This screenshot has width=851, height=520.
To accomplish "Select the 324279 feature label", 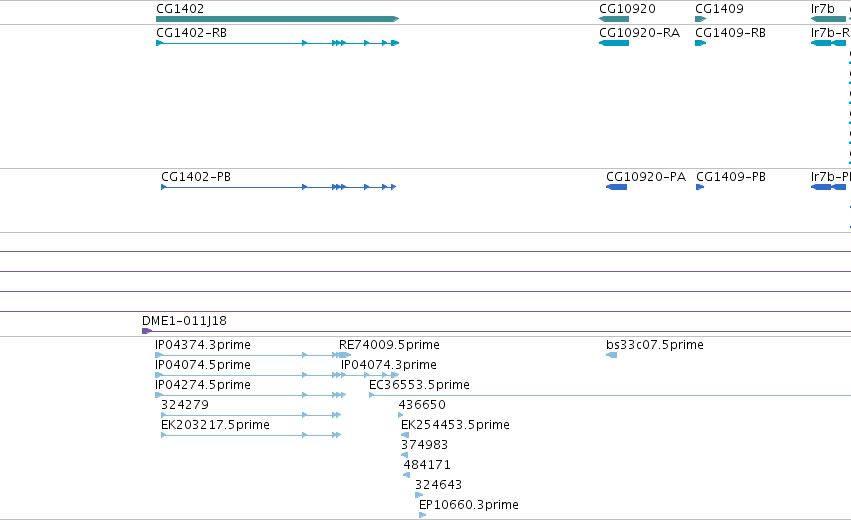I will tap(185, 405).
